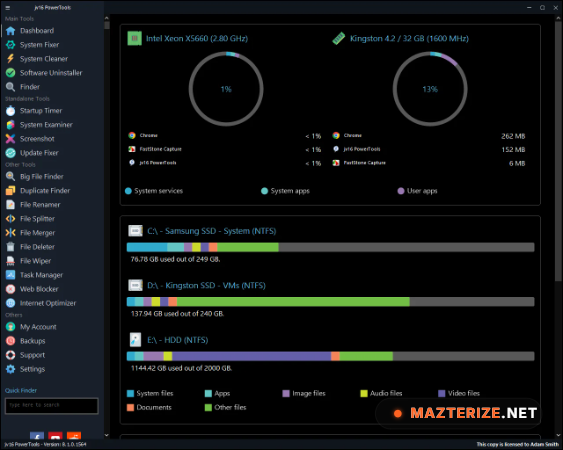The image size is (563, 450).
Task: Click the Intel Xeon X5660 CPU heading
Action: tap(197, 38)
